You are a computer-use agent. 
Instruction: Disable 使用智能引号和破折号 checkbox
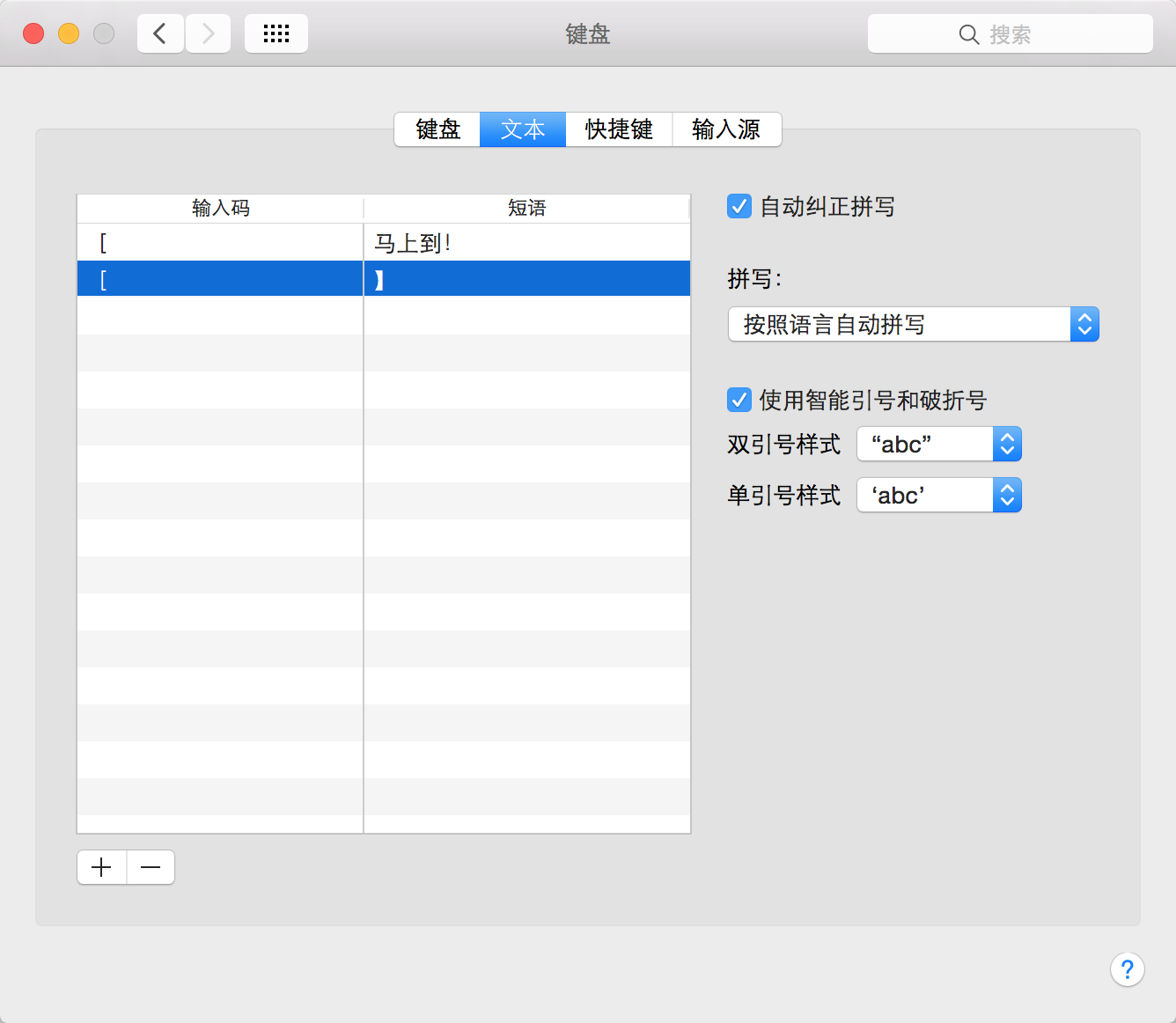(739, 401)
